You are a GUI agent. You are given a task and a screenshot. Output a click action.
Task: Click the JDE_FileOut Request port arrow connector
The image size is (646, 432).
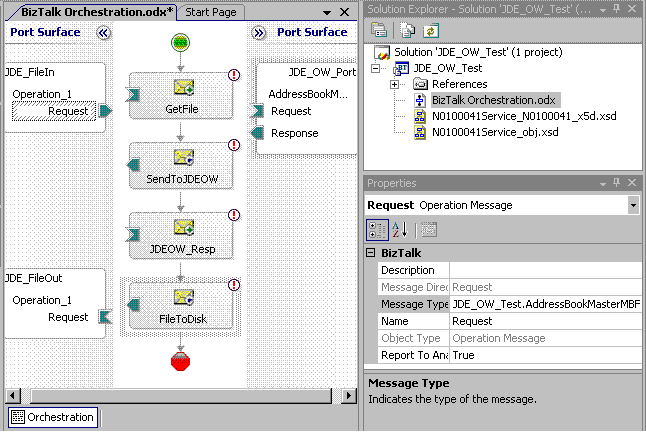pos(105,317)
